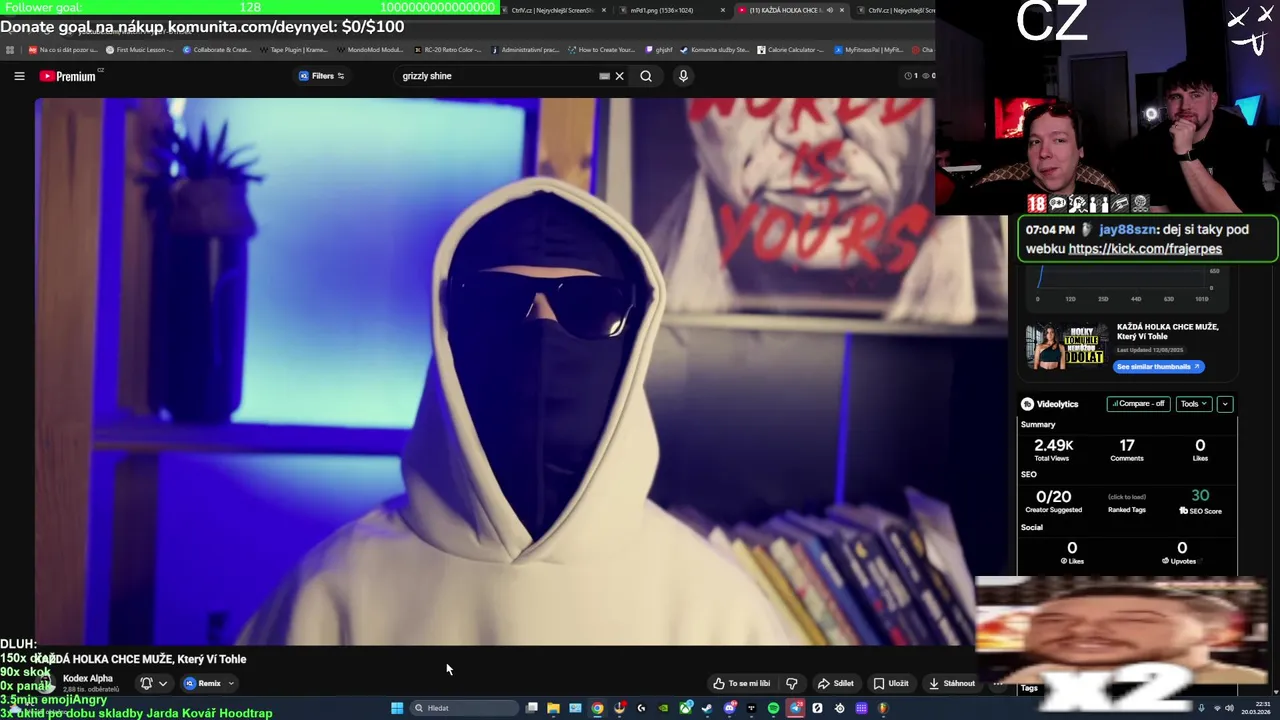Screen dimensions: 1280x720
Task: Open the Xbox app from taskbar
Action: [x=685, y=708]
